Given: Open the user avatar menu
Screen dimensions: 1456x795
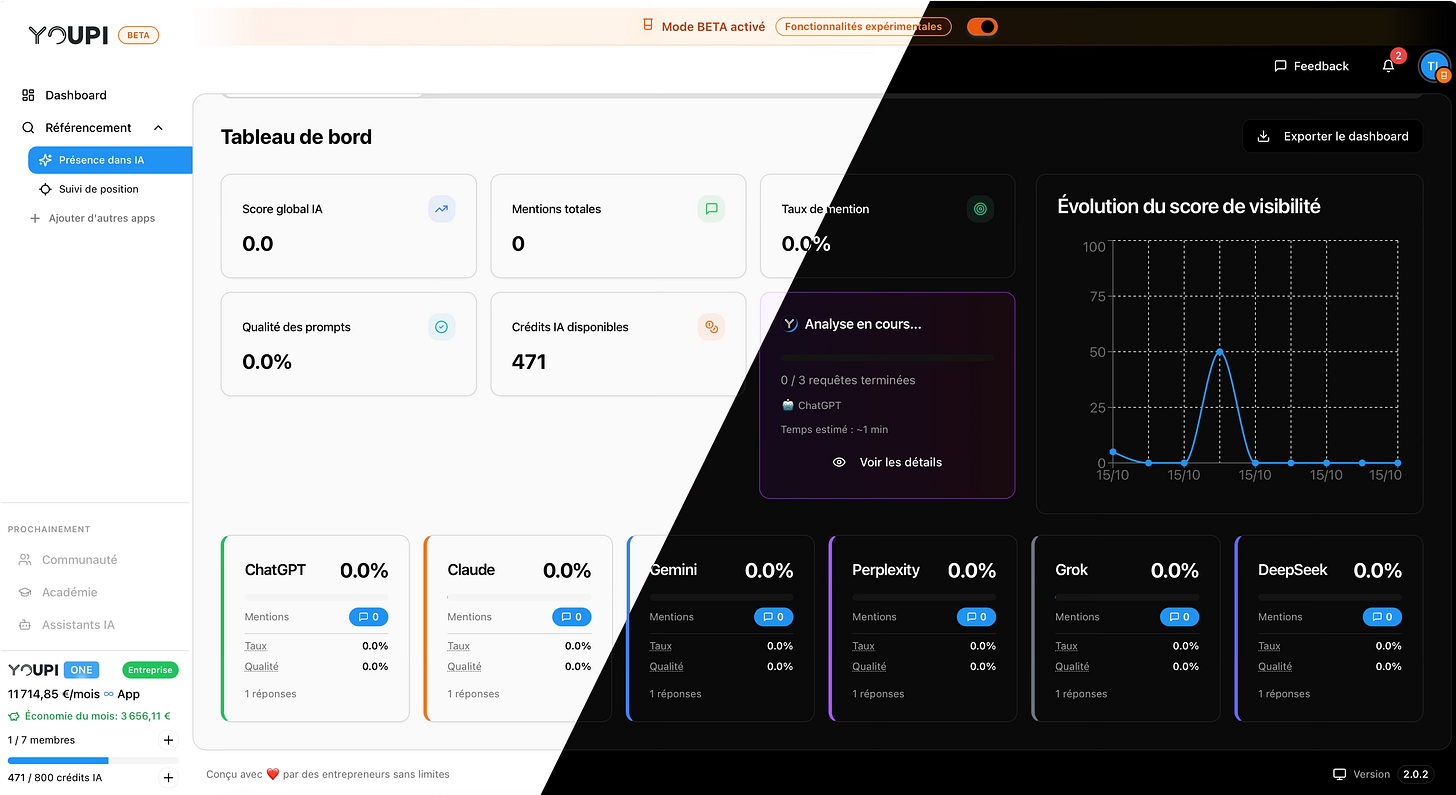Looking at the screenshot, I should pos(1434,66).
